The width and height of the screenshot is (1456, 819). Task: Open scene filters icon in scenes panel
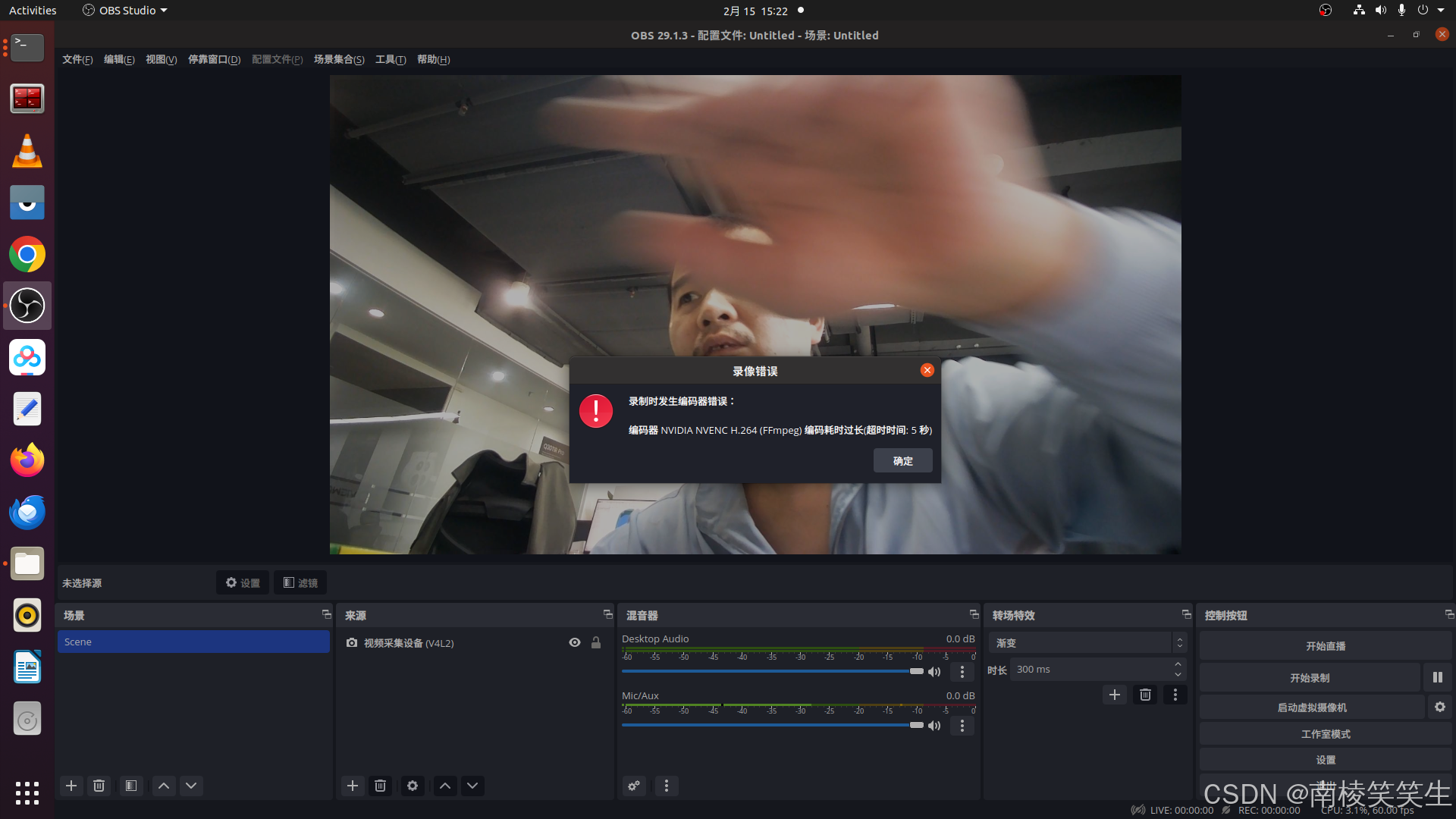coord(131,786)
